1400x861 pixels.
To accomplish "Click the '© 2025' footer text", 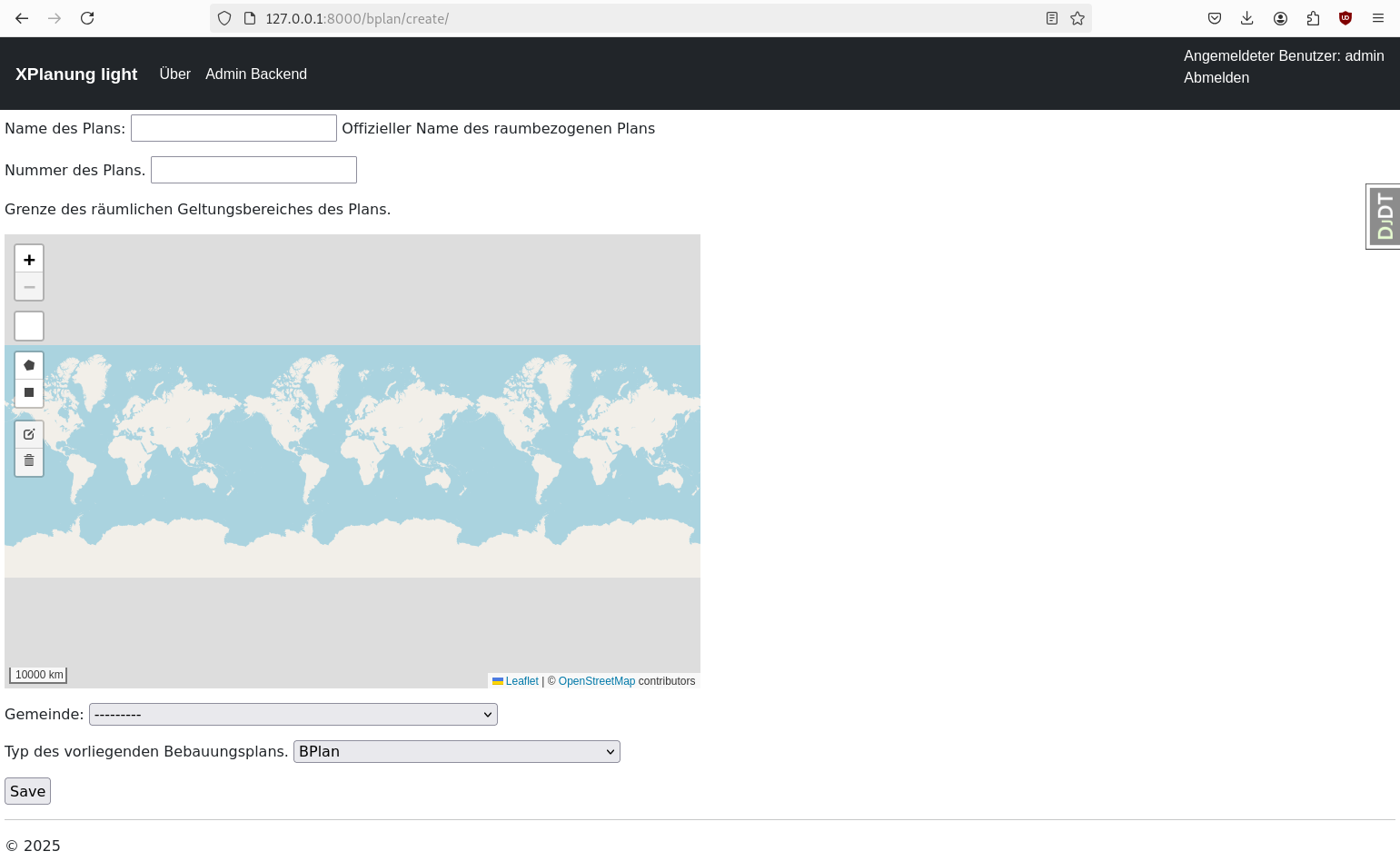I will click(x=33, y=846).
